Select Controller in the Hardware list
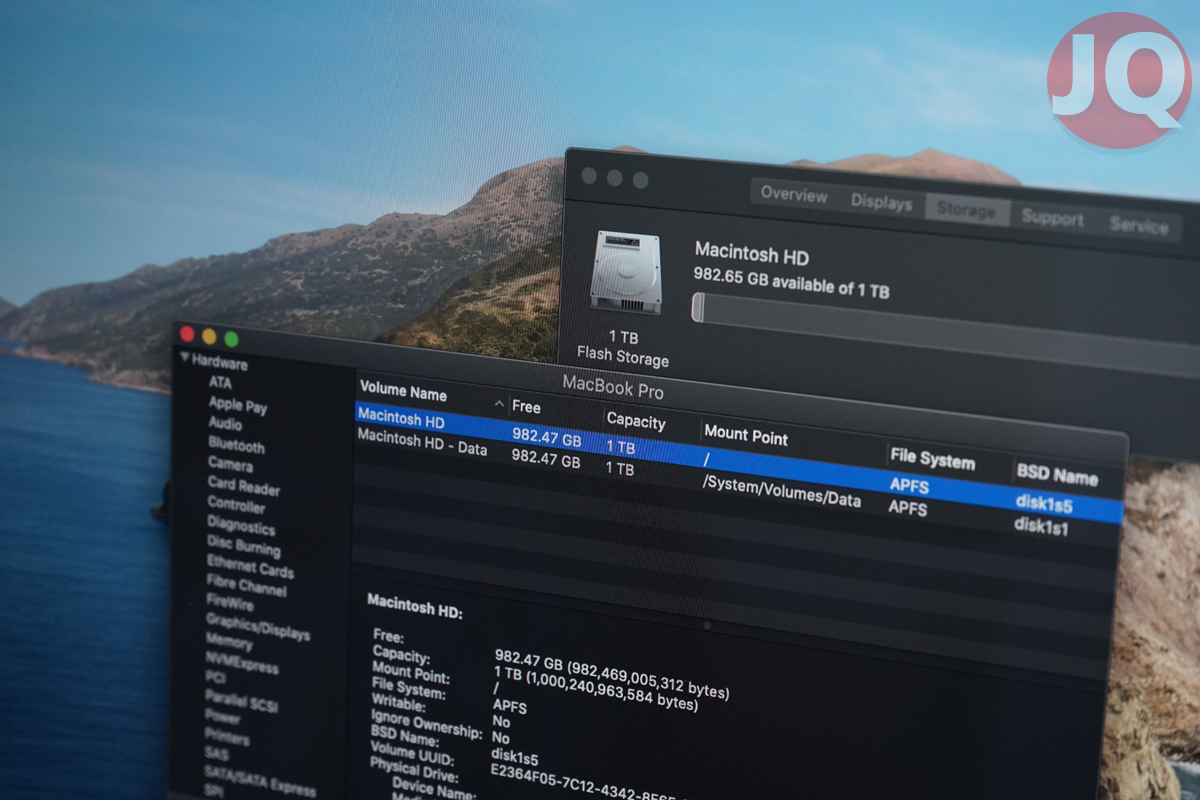The width and height of the screenshot is (1200, 800). 236,505
